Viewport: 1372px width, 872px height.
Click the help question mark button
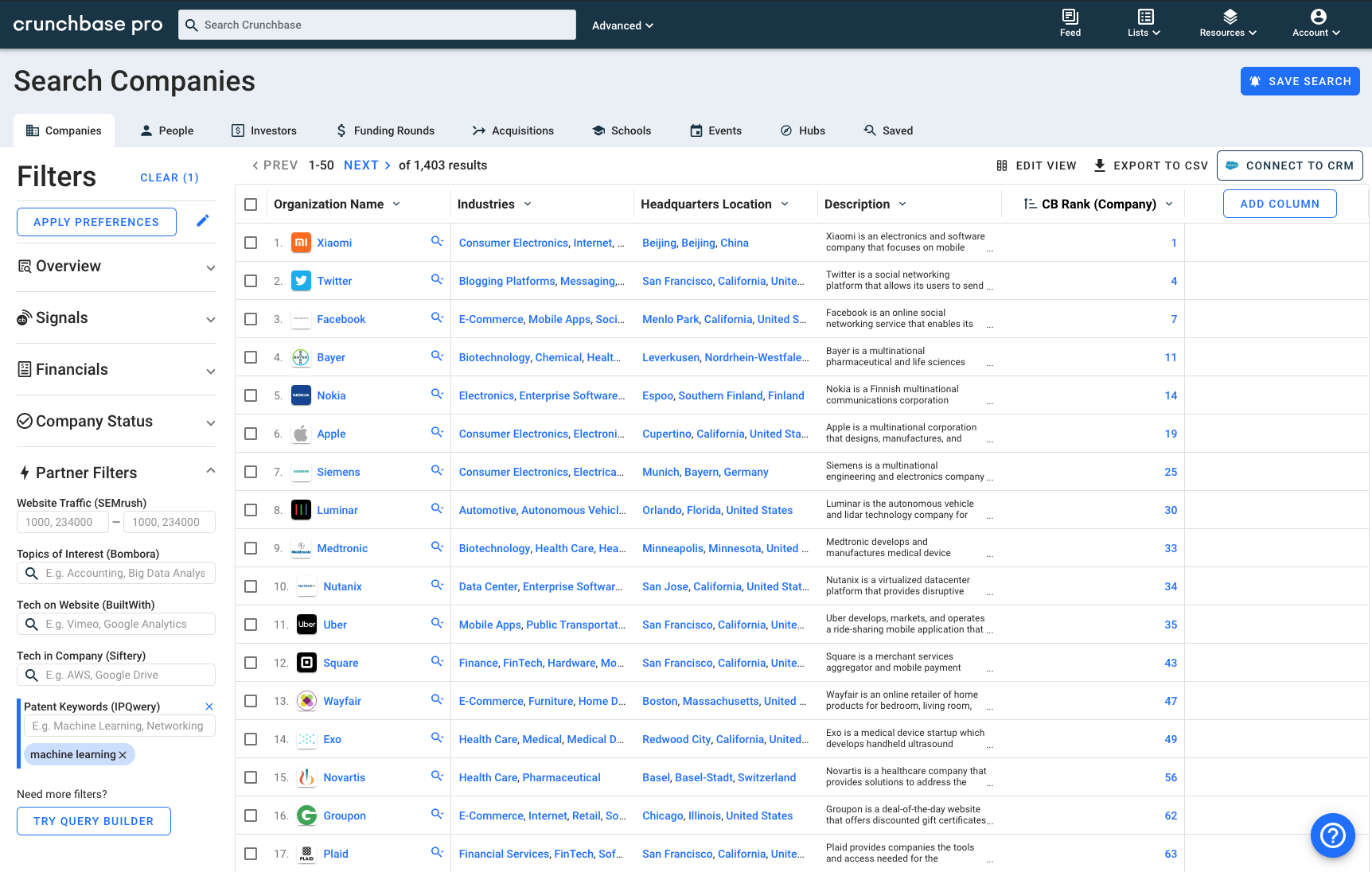1332,835
